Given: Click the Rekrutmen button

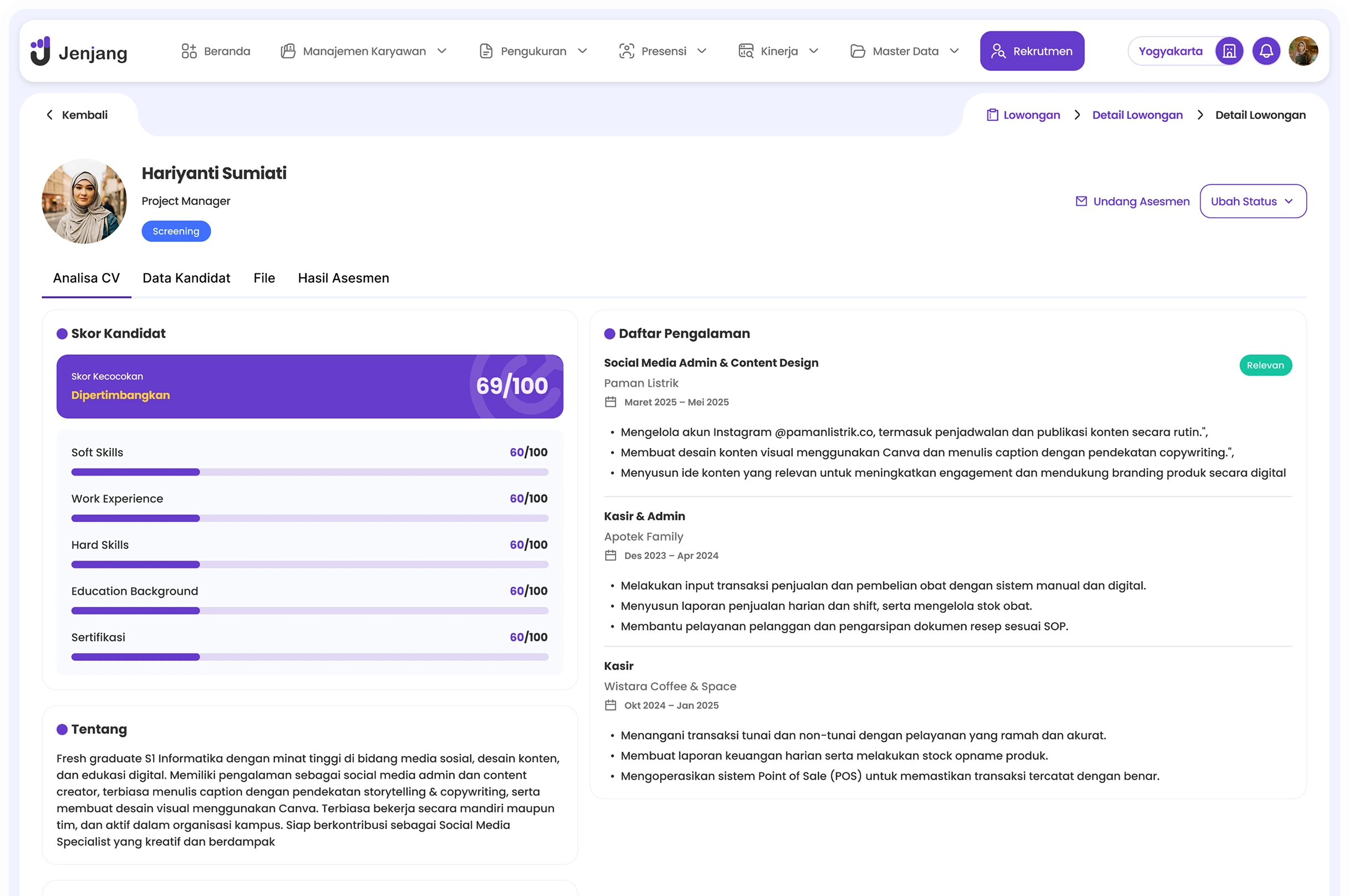Looking at the screenshot, I should tap(1032, 52).
